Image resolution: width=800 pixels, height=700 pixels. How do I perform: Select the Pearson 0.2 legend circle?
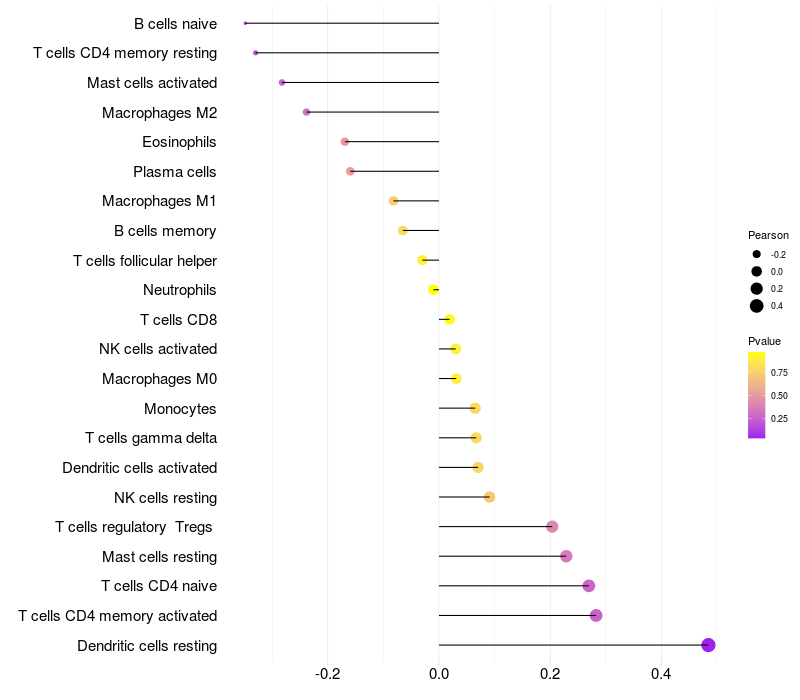[756, 289]
